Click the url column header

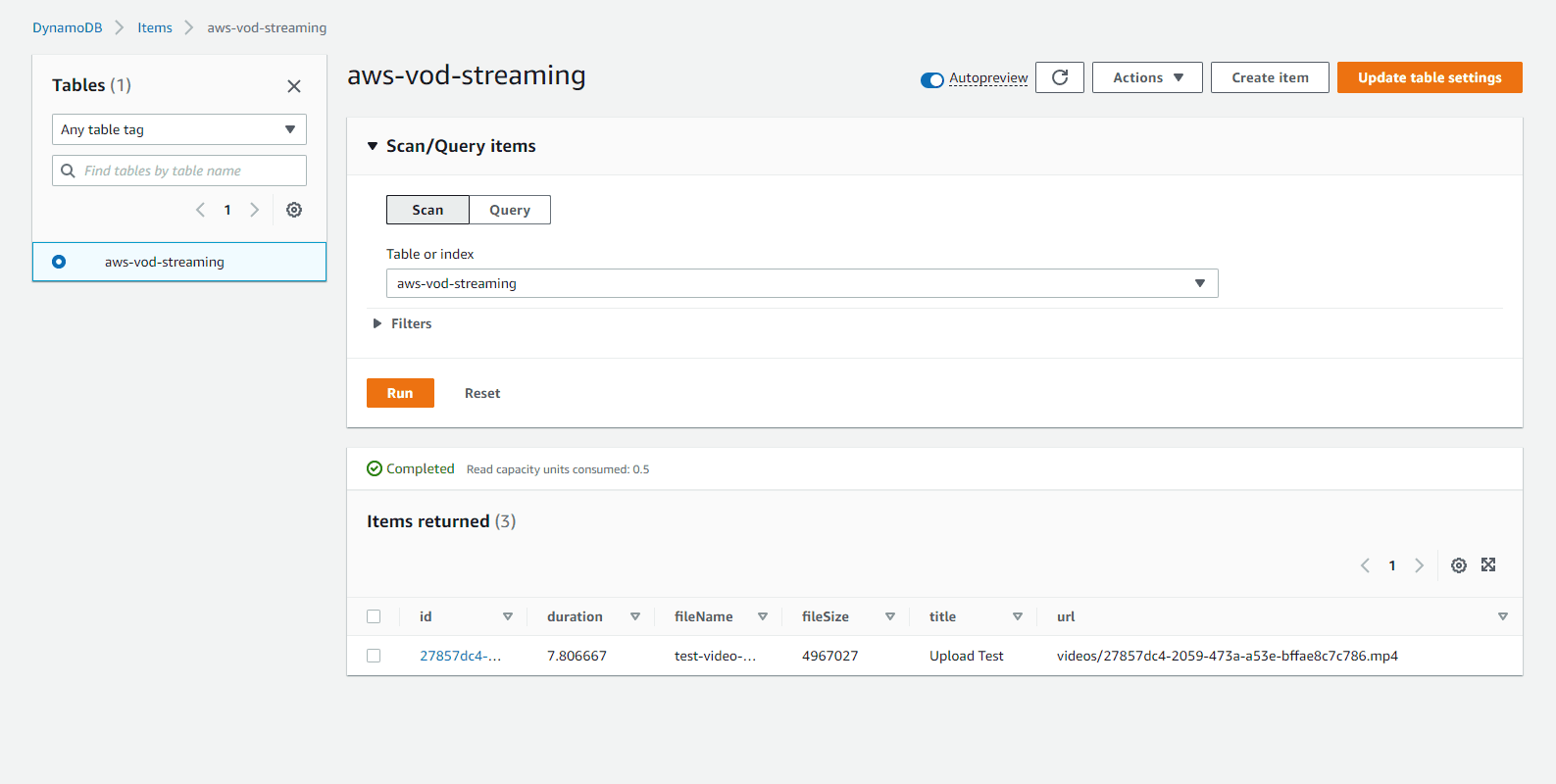coord(1066,616)
